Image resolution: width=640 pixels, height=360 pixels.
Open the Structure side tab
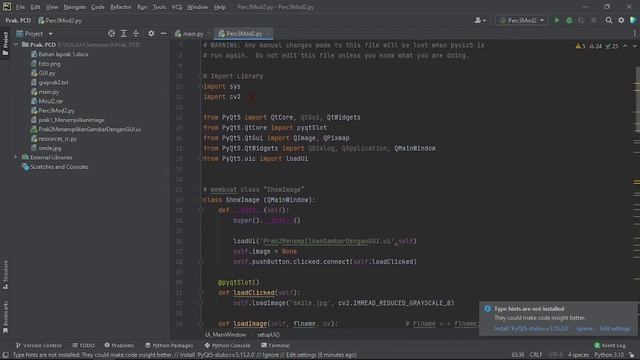(5, 274)
